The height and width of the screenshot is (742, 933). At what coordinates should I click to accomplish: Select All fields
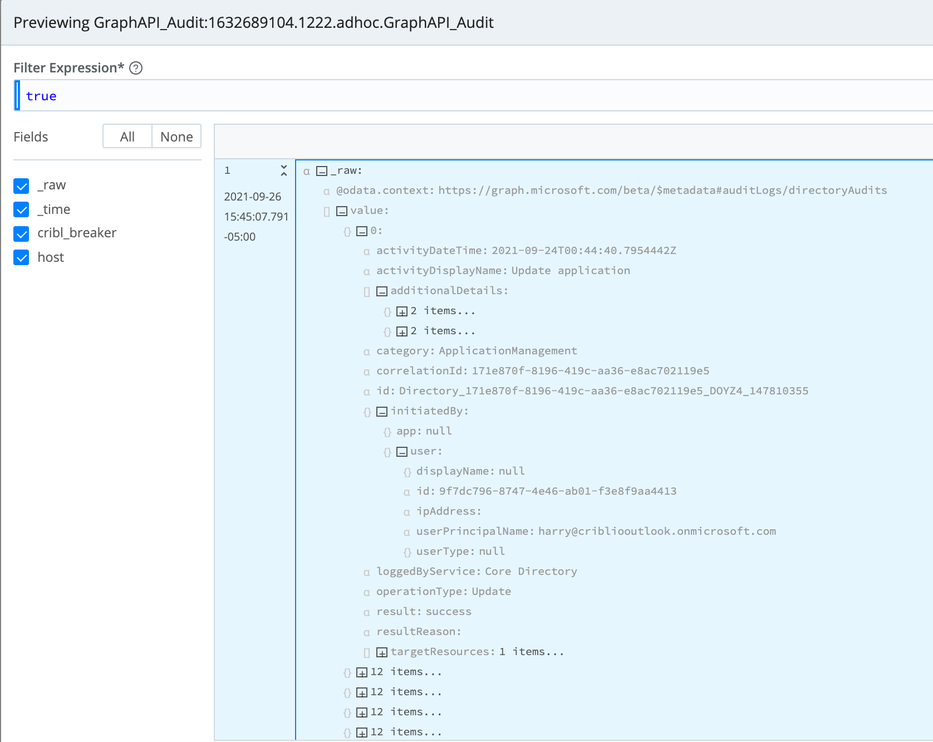pos(126,136)
